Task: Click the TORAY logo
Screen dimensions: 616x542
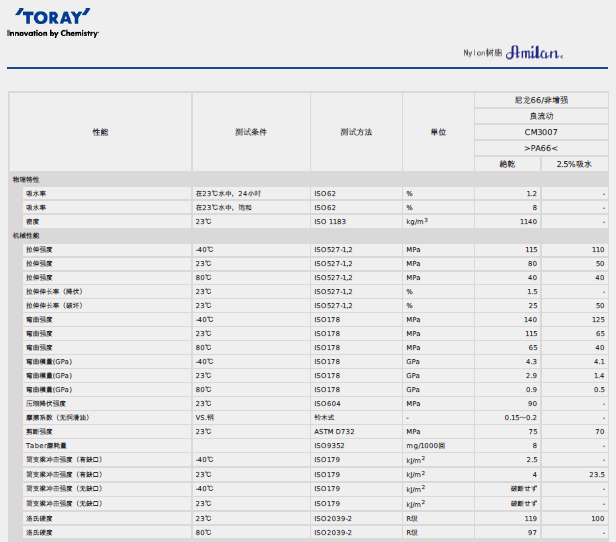Action: coord(52,17)
